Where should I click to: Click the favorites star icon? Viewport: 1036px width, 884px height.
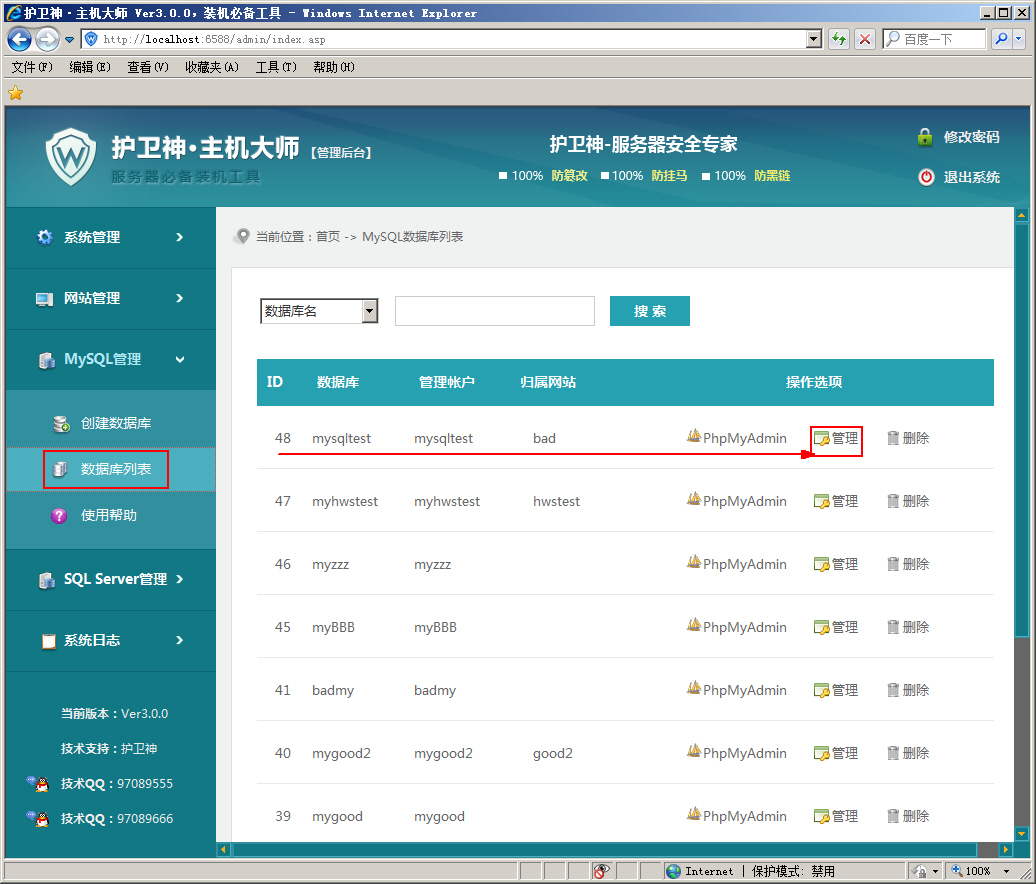(x=15, y=92)
